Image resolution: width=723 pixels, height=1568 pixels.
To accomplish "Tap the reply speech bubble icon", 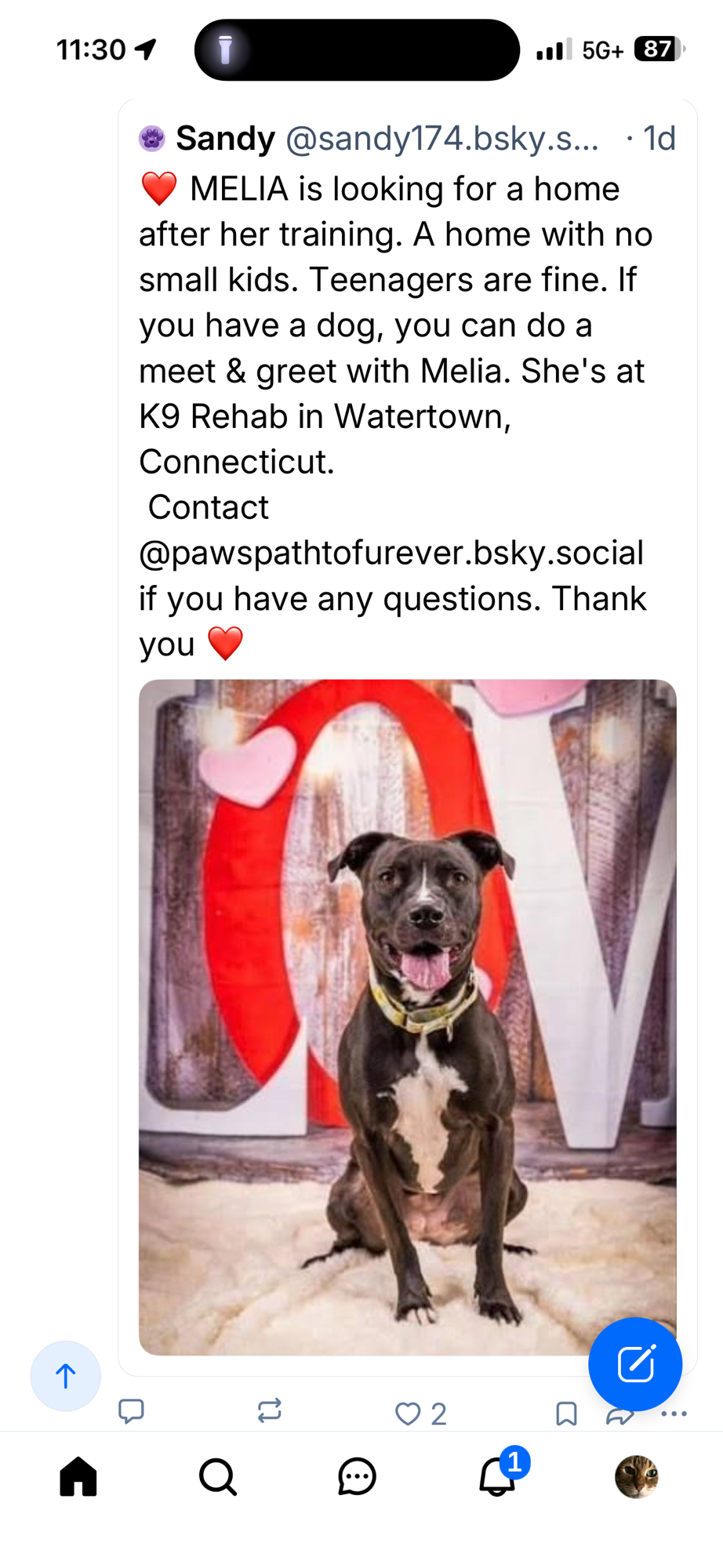I will click(x=131, y=1411).
